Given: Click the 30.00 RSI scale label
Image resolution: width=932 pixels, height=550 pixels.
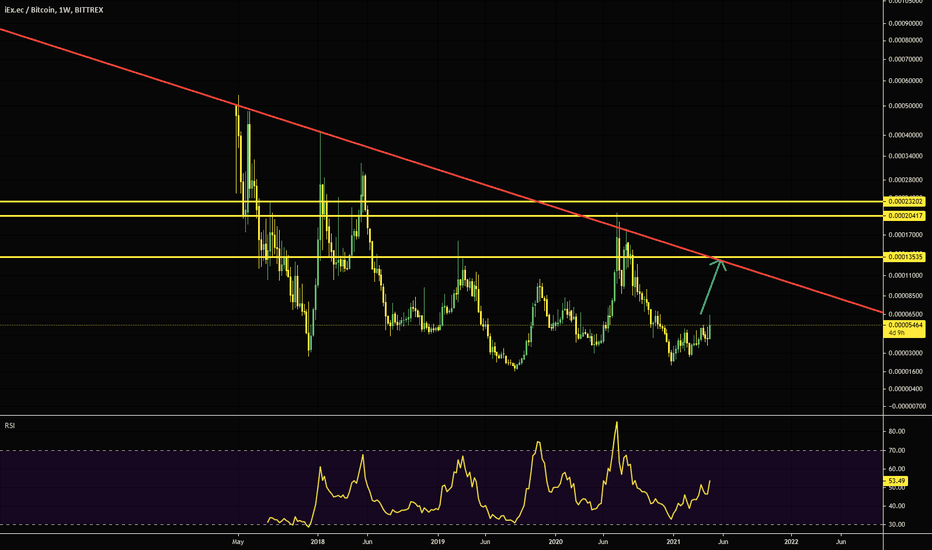Looking at the screenshot, I should [897, 524].
